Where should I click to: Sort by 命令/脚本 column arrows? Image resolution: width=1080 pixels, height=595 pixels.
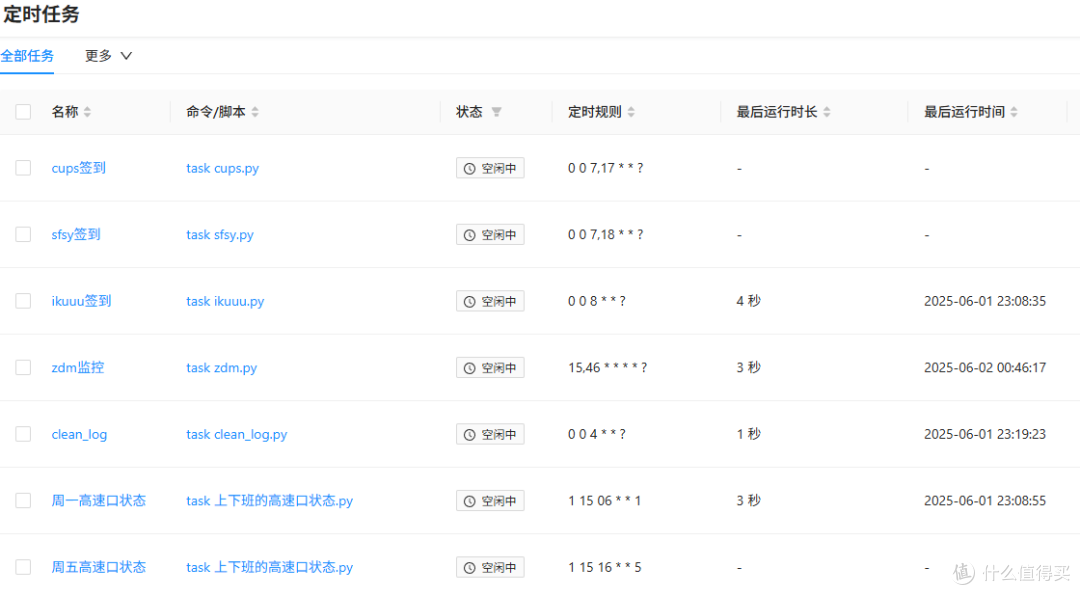pos(255,112)
